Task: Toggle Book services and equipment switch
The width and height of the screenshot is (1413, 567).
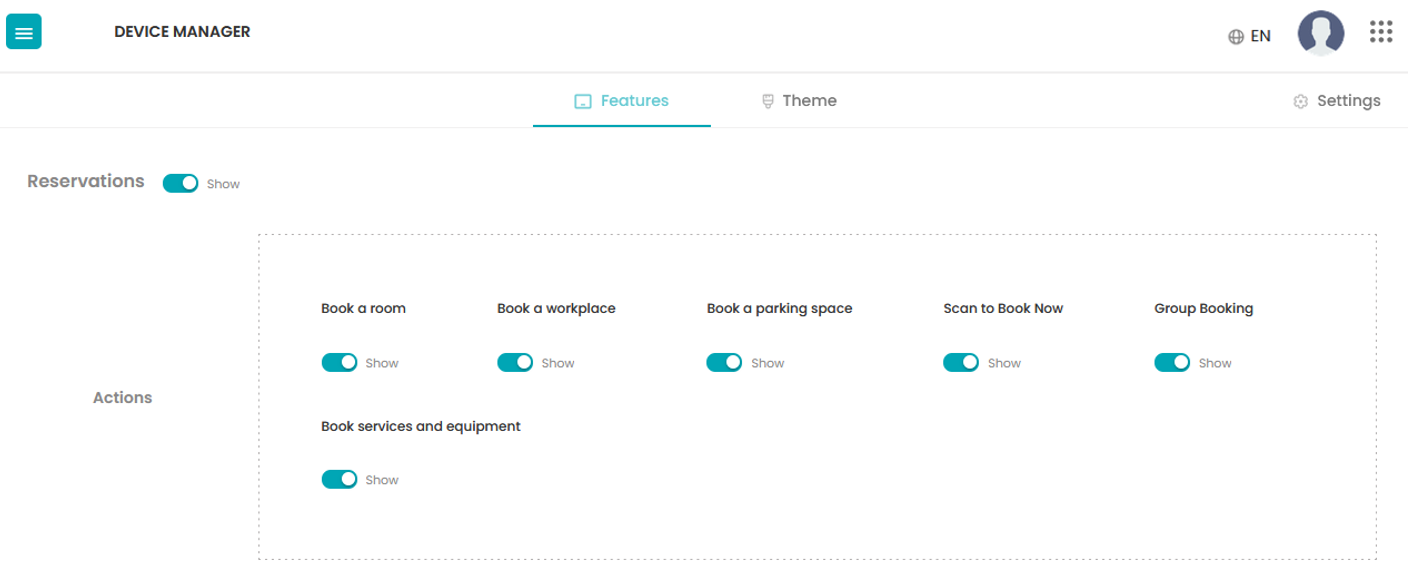Action: (x=339, y=479)
